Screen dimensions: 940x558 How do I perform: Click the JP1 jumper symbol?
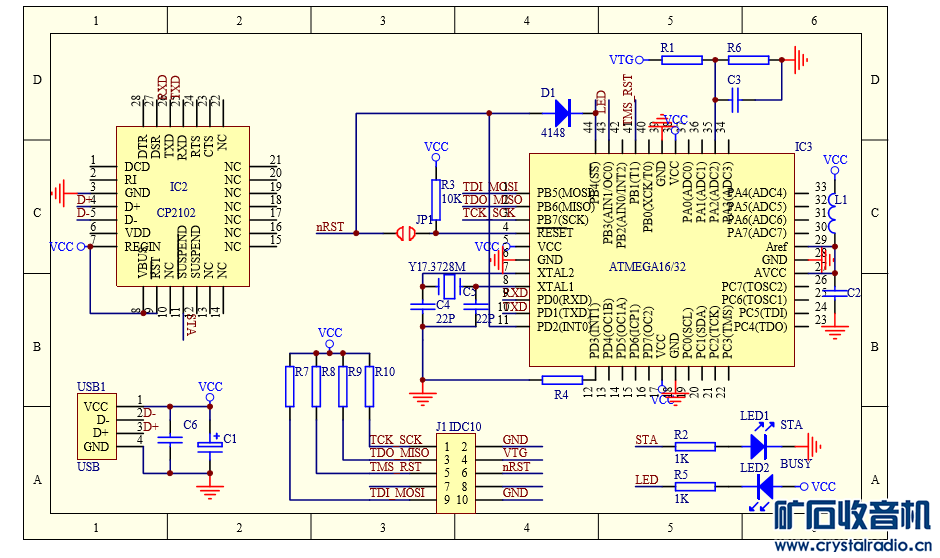pyautogui.click(x=406, y=233)
